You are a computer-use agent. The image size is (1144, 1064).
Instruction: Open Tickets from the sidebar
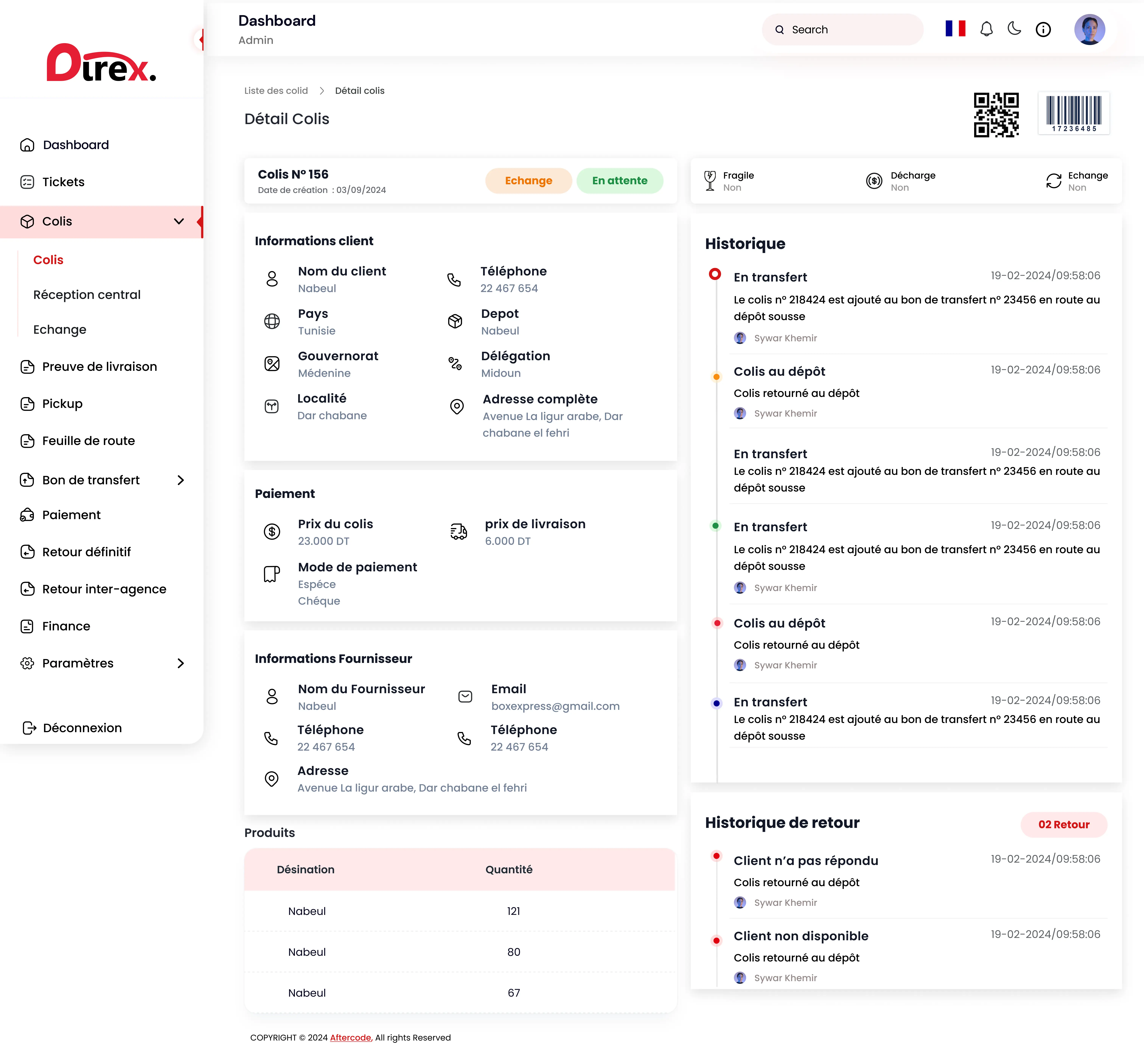click(63, 182)
